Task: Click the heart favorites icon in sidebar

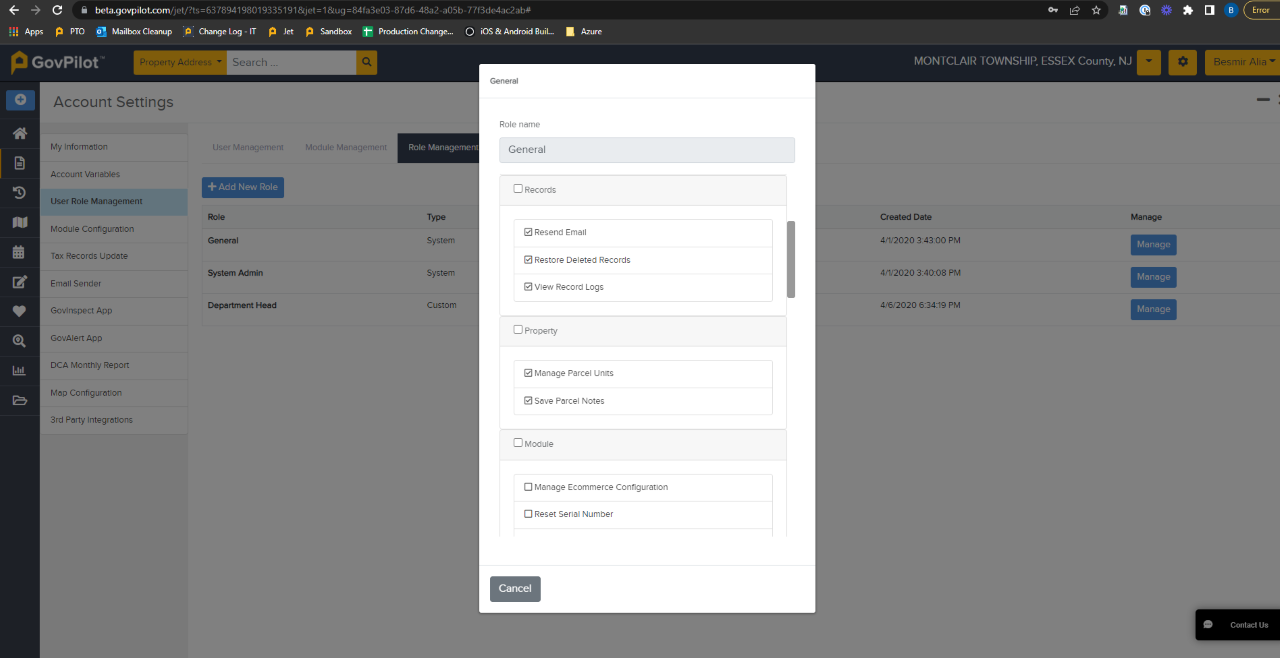Action: (x=19, y=311)
